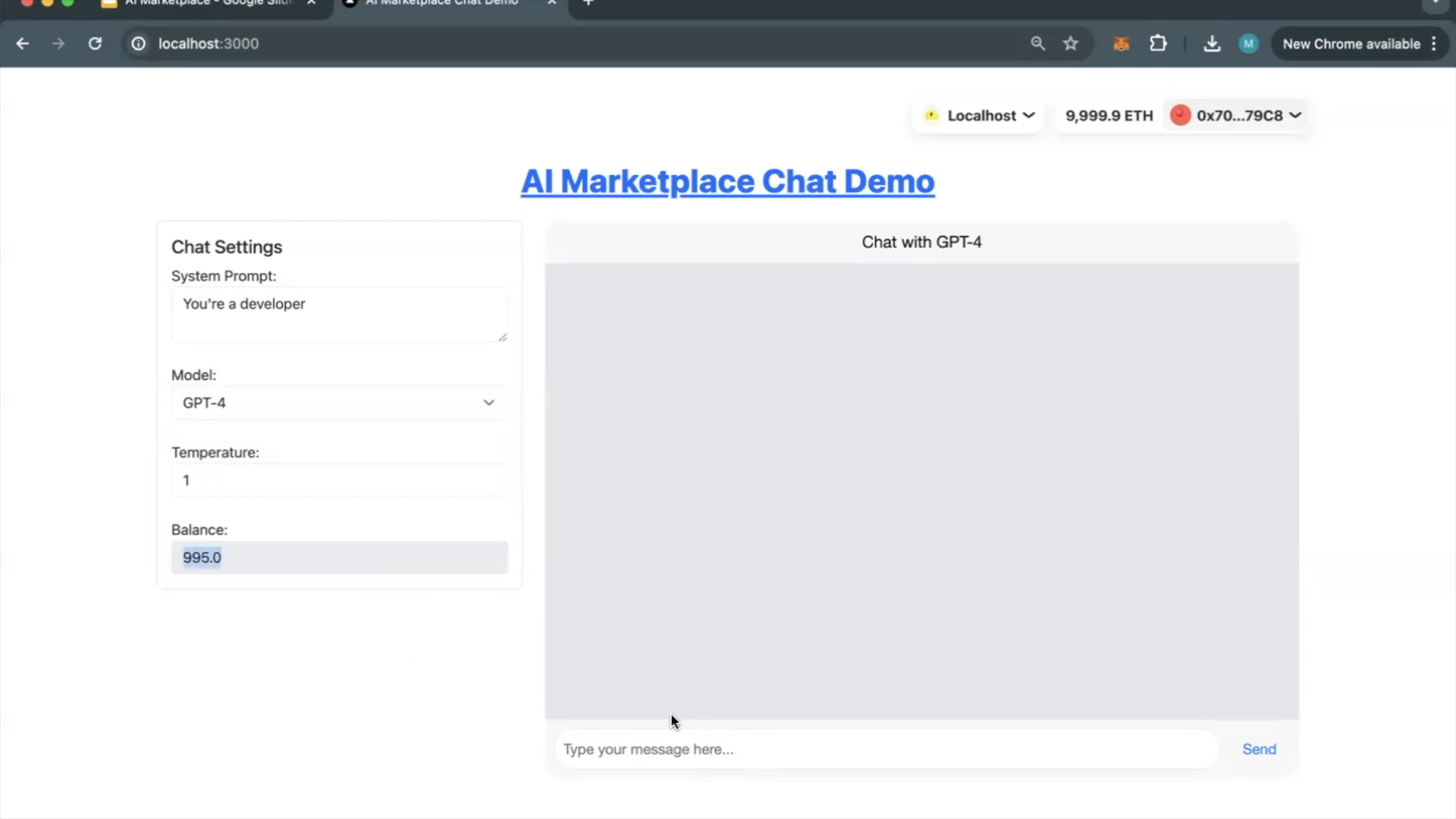Click the Chat Settings heading
The image size is (1456, 819).
[227, 246]
